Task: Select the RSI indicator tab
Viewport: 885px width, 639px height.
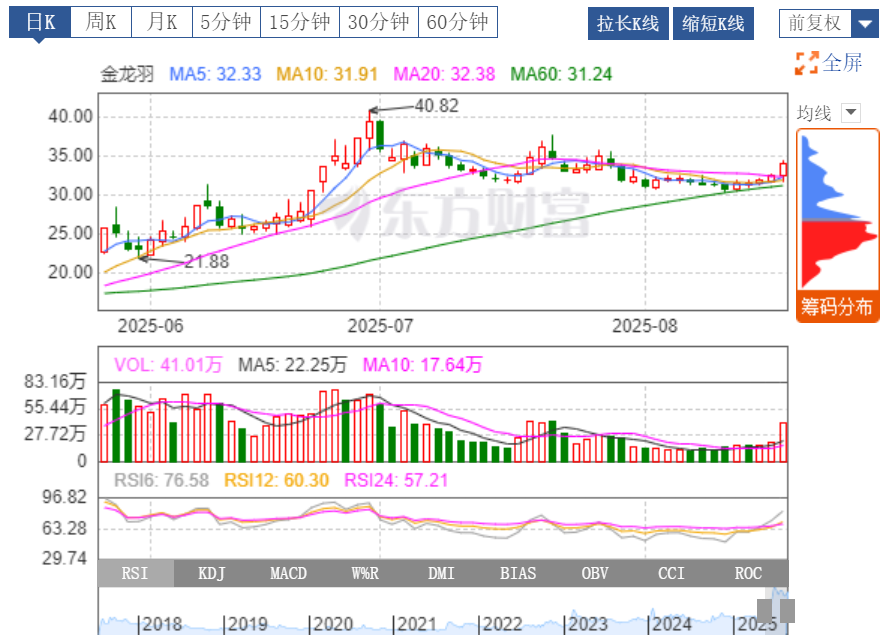Action: (135, 574)
